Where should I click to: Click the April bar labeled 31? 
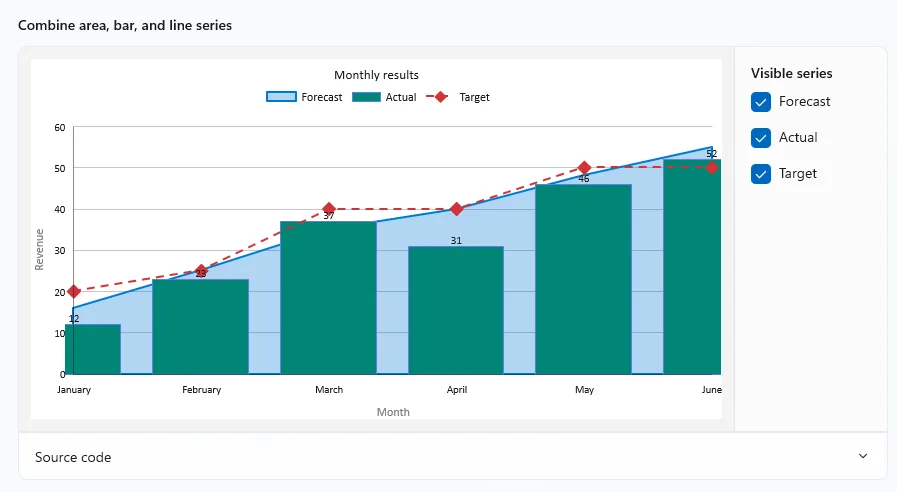456,311
